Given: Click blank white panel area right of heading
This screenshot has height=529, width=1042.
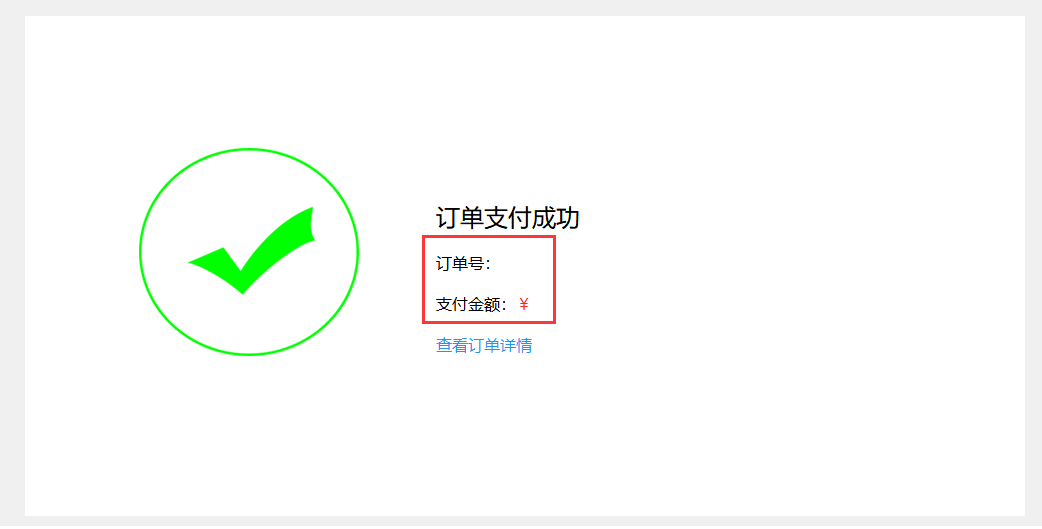Looking at the screenshot, I should point(764,218).
